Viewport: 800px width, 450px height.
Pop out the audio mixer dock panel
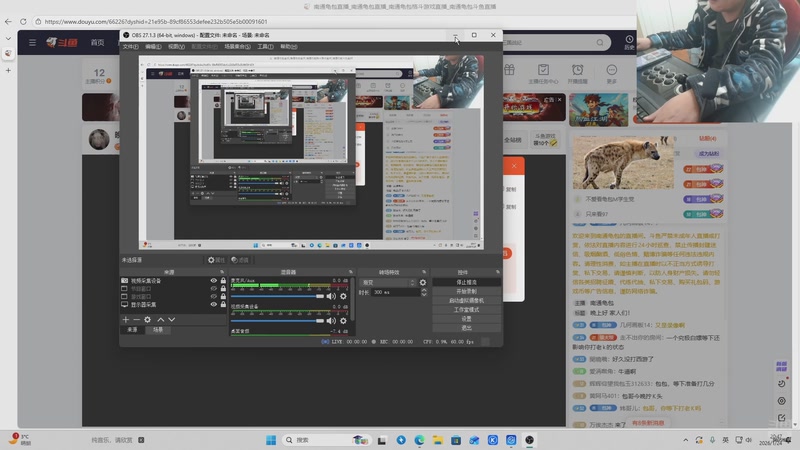click(x=351, y=272)
